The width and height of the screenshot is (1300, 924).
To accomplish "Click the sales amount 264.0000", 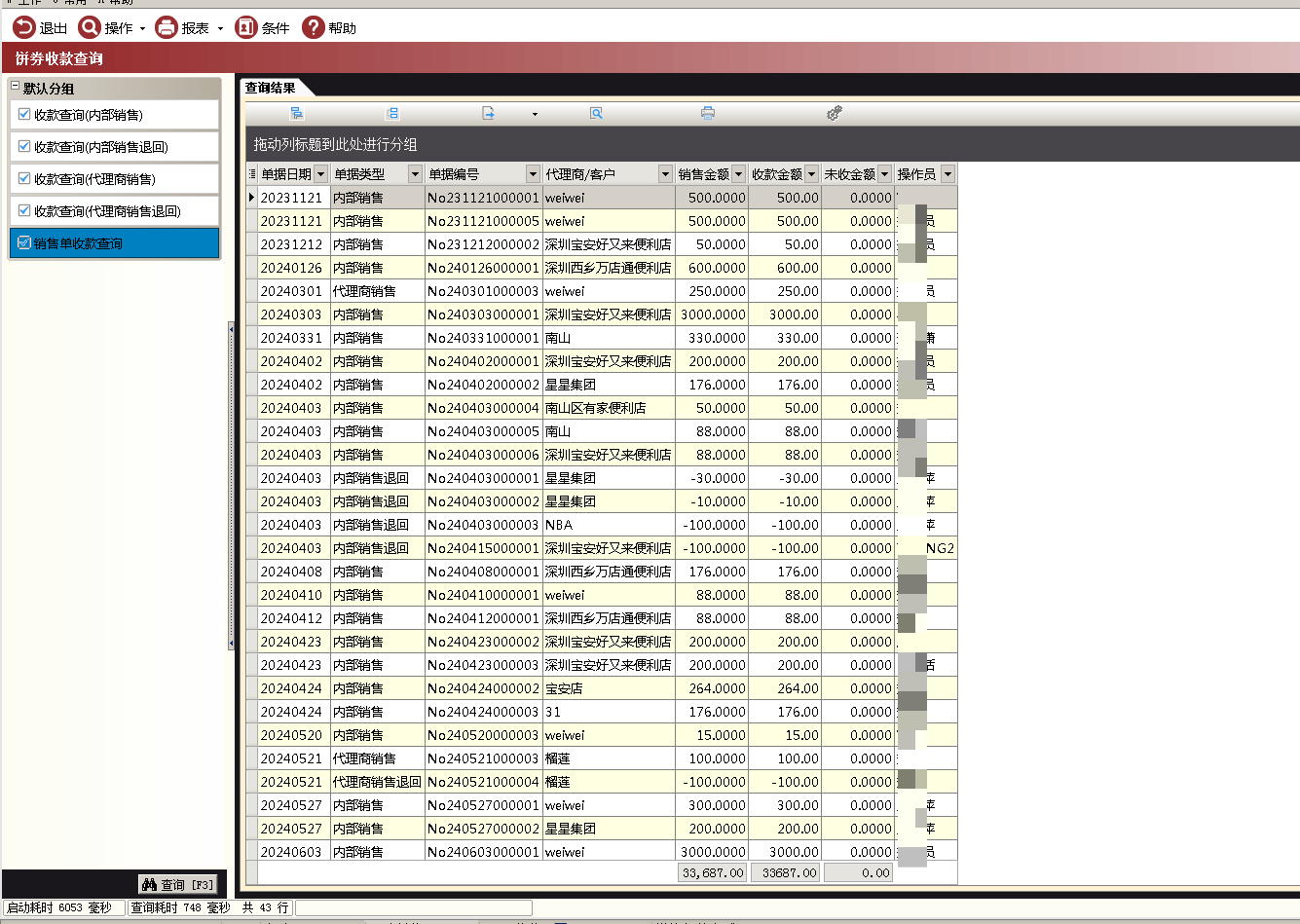I will [712, 688].
